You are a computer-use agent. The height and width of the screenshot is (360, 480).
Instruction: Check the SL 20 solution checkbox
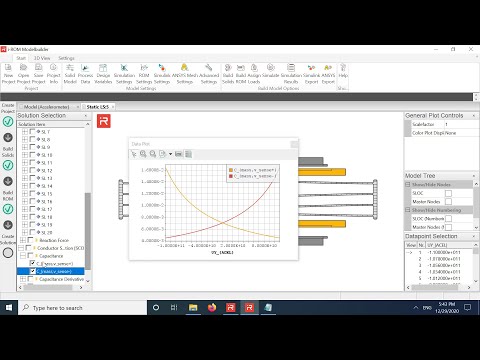[x=32, y=232]
